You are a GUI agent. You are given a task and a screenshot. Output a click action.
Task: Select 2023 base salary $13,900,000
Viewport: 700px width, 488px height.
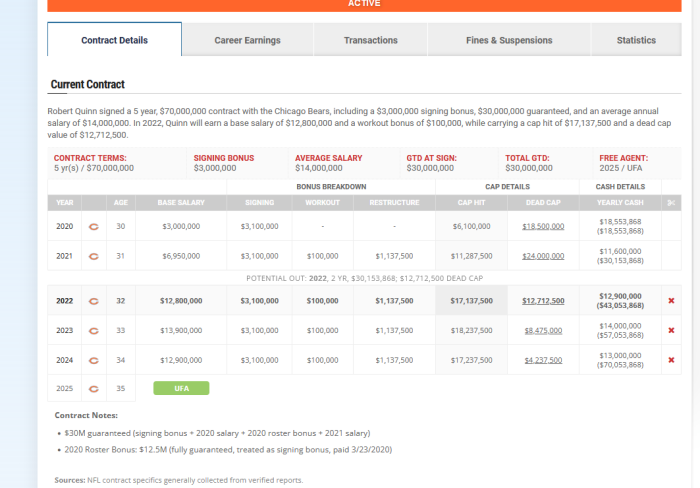tap(181, 330)
